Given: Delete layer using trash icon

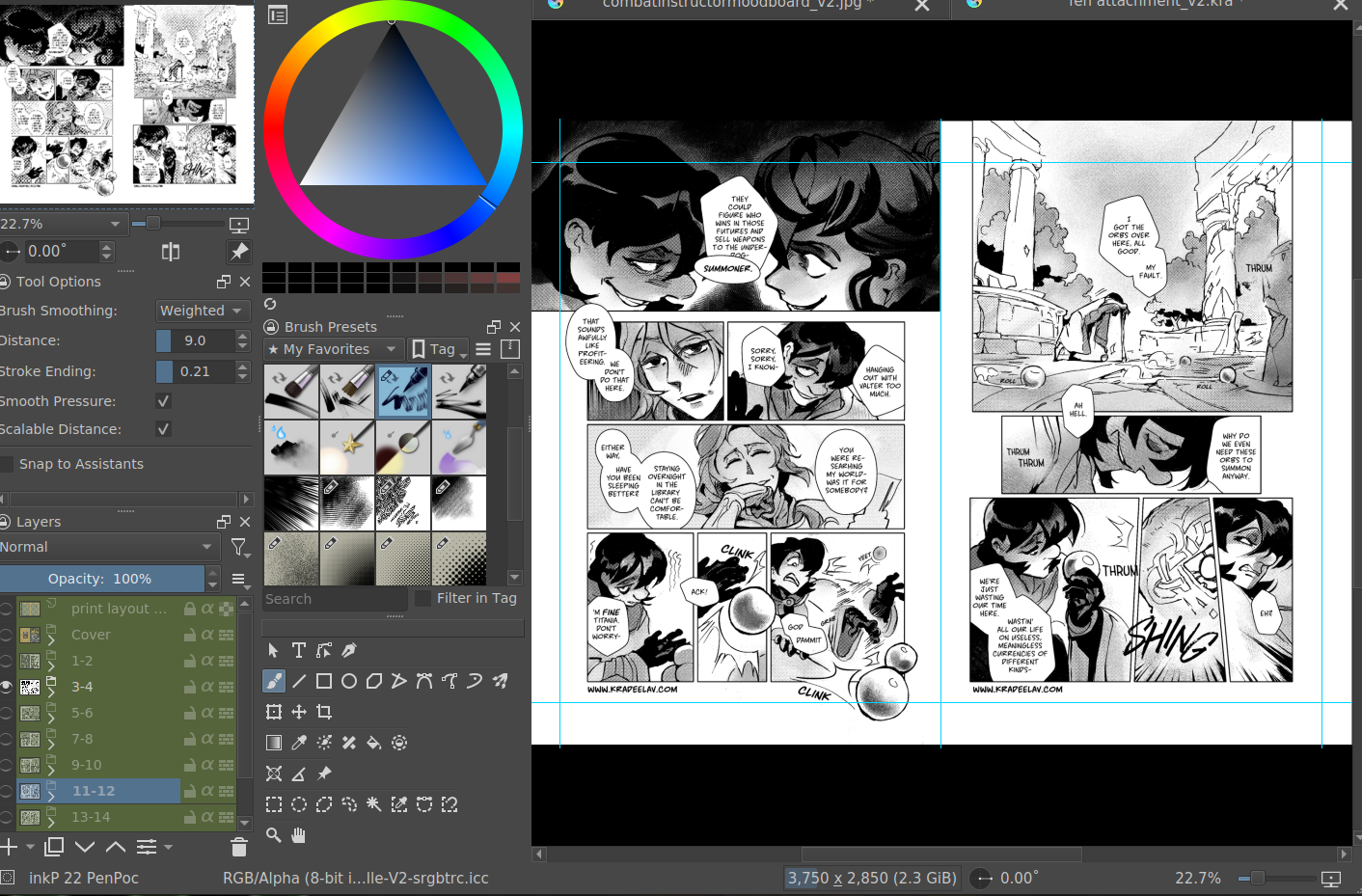Looking at the screenshot, I should (x=239, y=847).
